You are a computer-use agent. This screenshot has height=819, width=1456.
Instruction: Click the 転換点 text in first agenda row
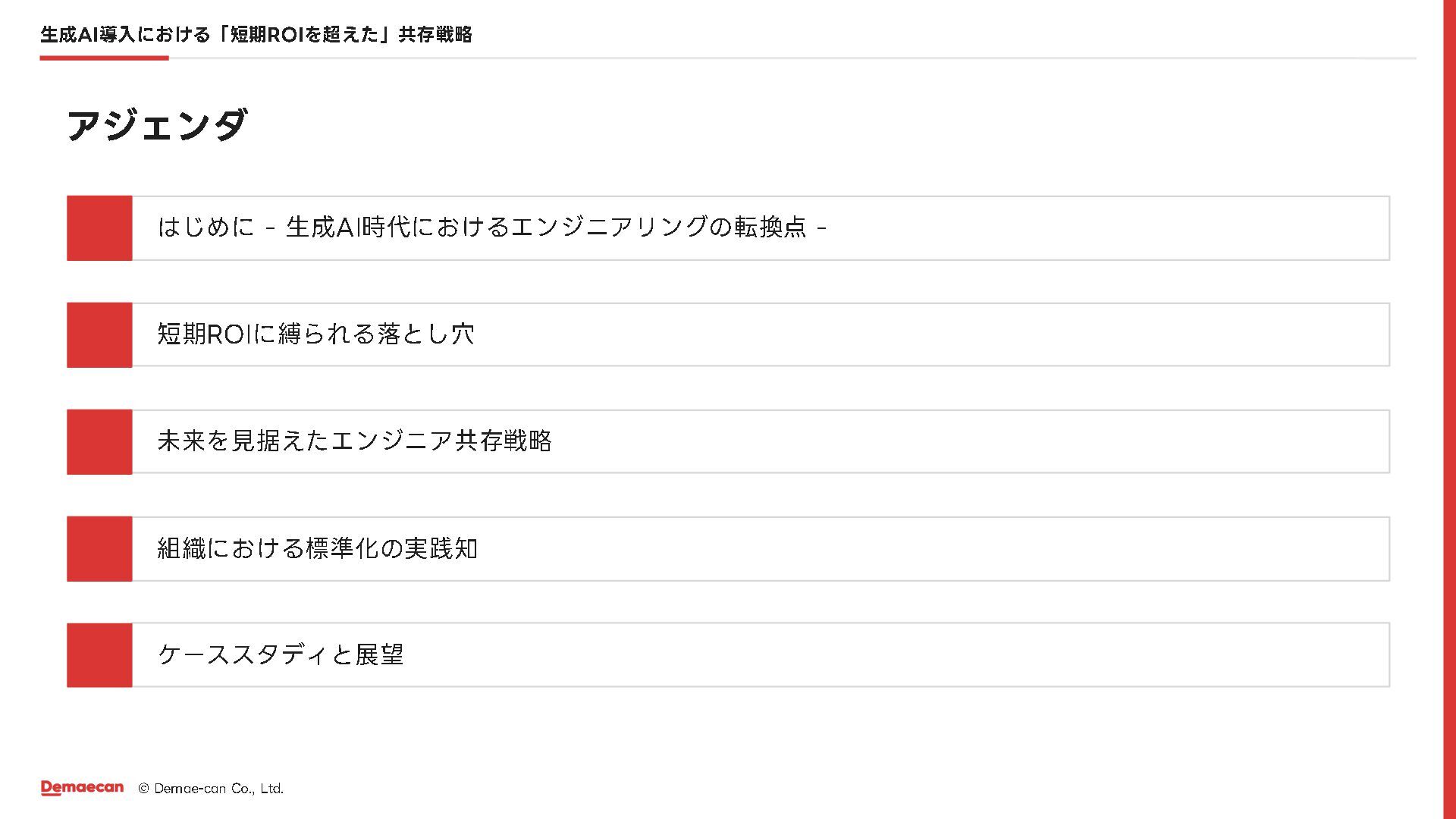click(x=770, y=227)
